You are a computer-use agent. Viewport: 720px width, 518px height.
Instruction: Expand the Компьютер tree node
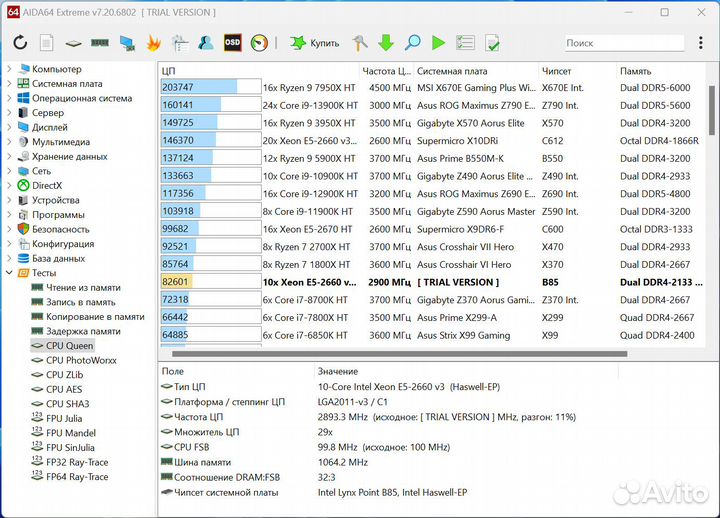(x=10, y=70)
